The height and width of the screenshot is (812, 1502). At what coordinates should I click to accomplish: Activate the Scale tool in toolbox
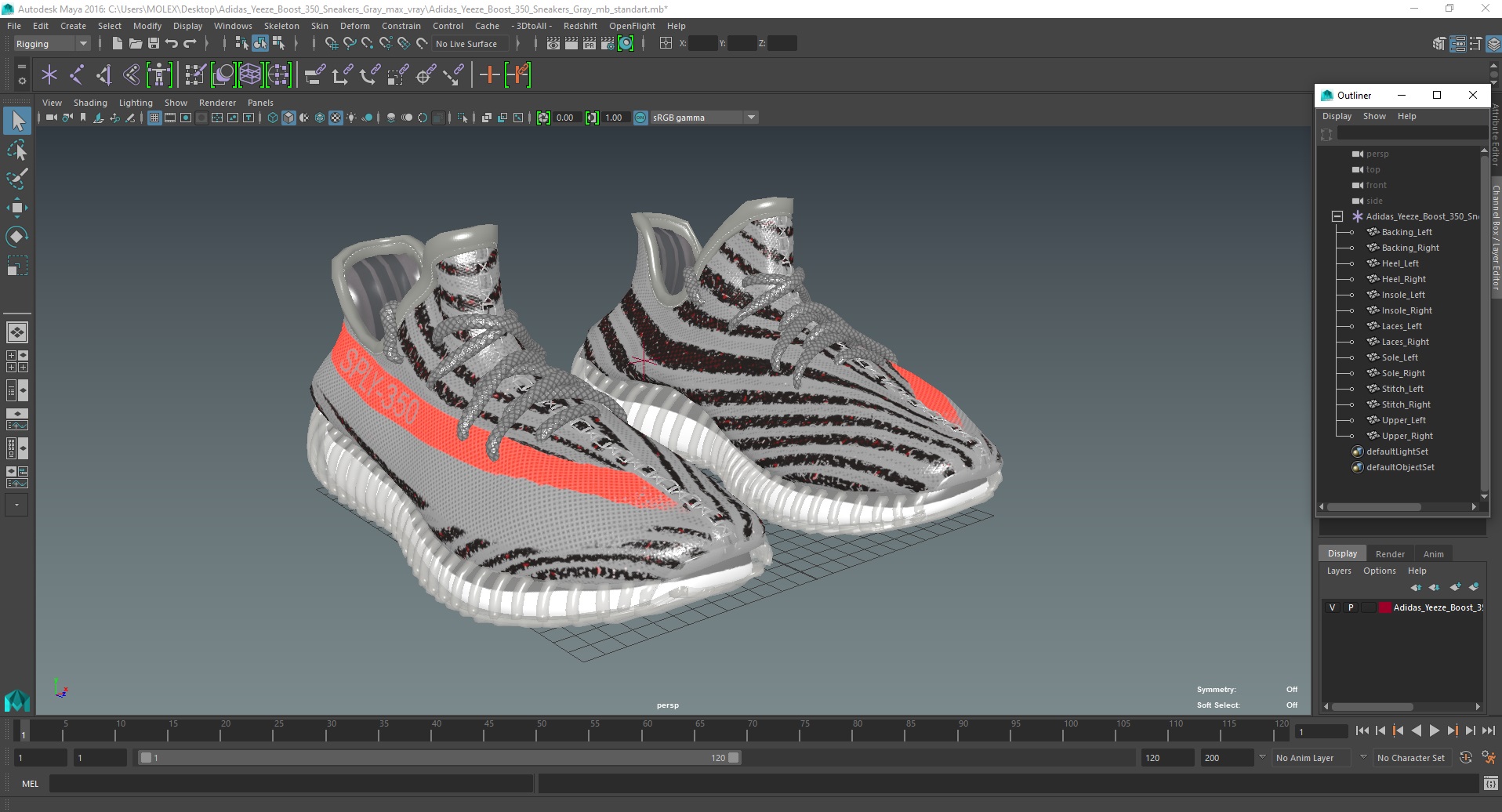17,266
